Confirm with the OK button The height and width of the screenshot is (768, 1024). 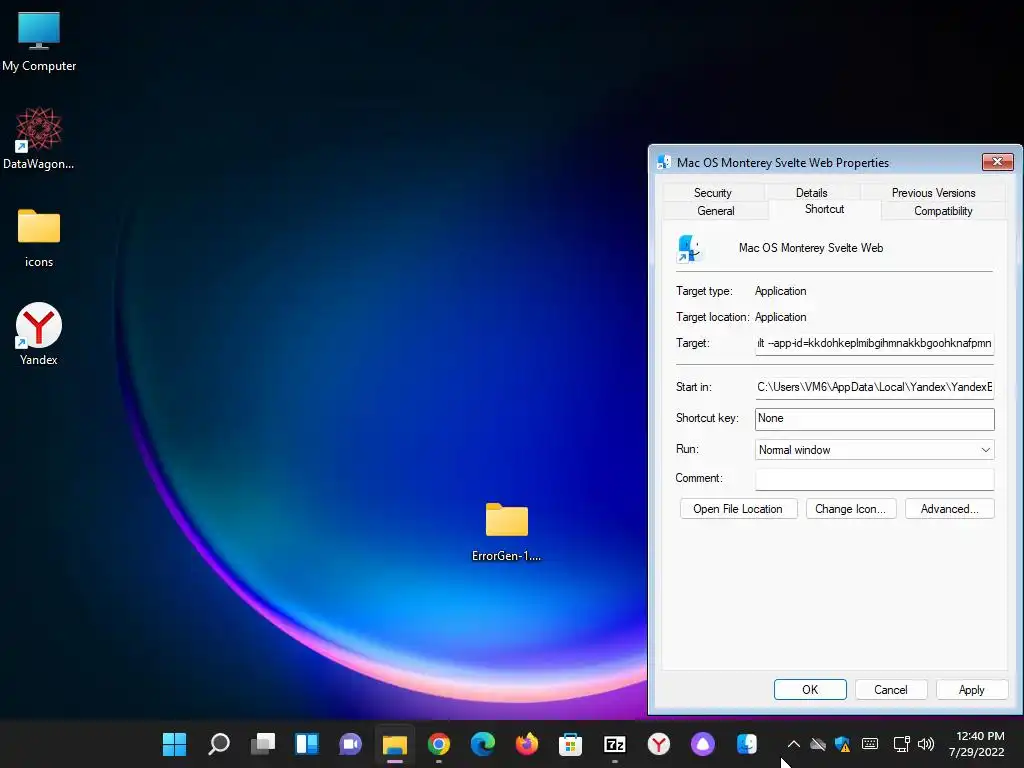[810, 690]
